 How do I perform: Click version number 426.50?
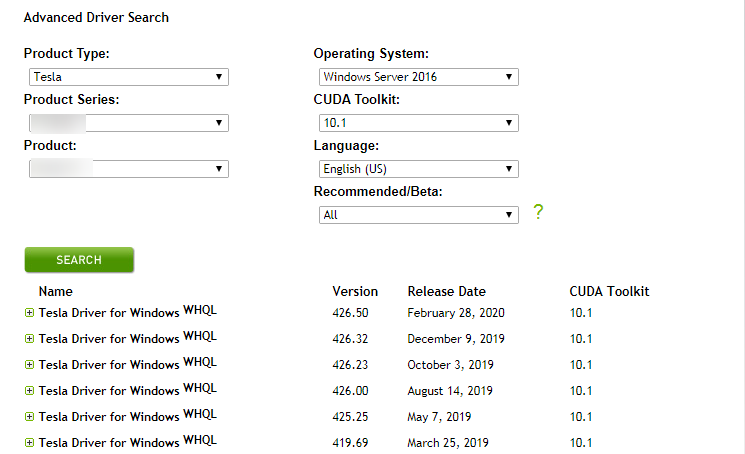[350, 313]
